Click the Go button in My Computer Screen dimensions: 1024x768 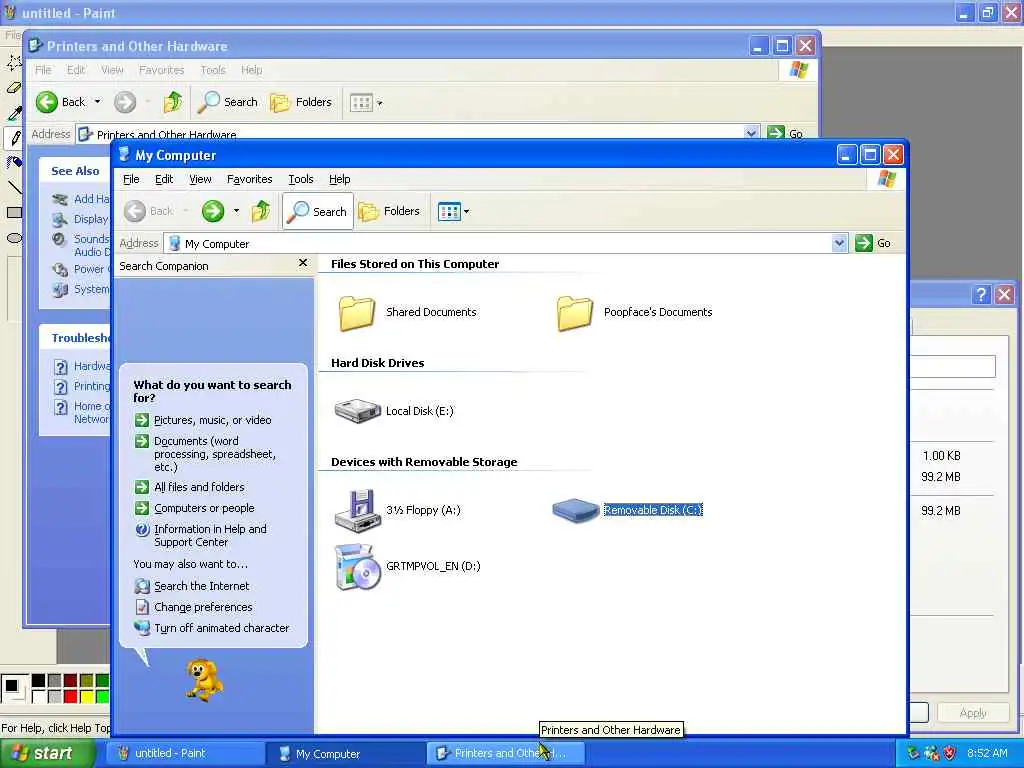click(873, 243)
